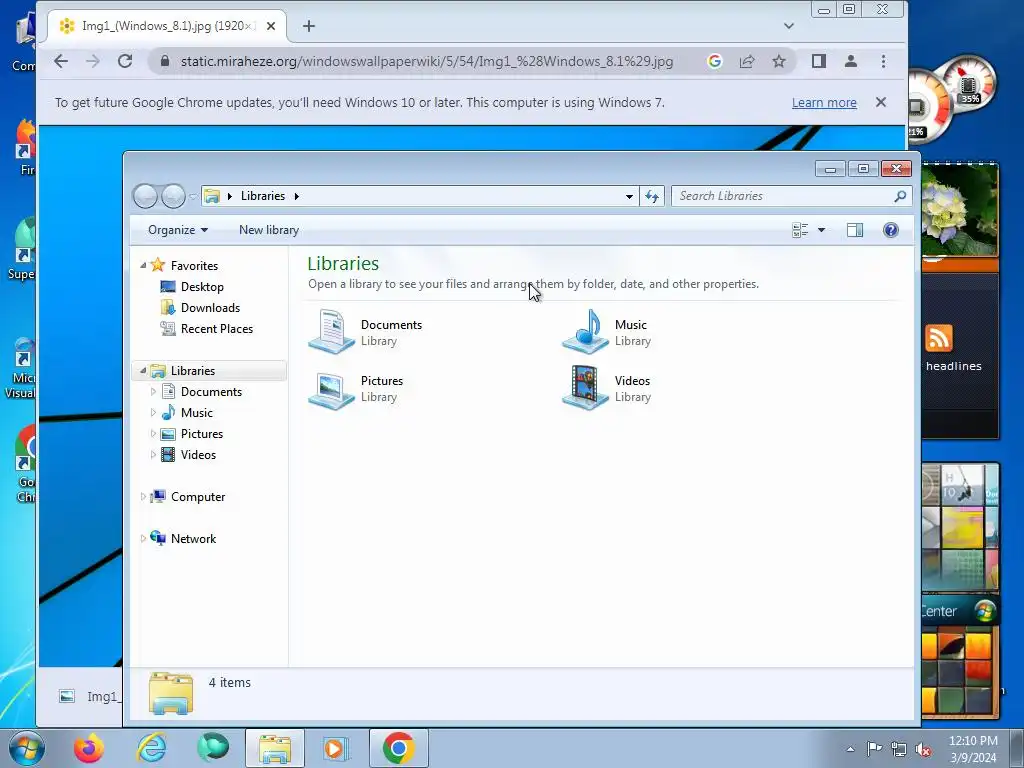Open the Chrome profile icon
This screenshot has height=768, width=1024.
point(850,61)
